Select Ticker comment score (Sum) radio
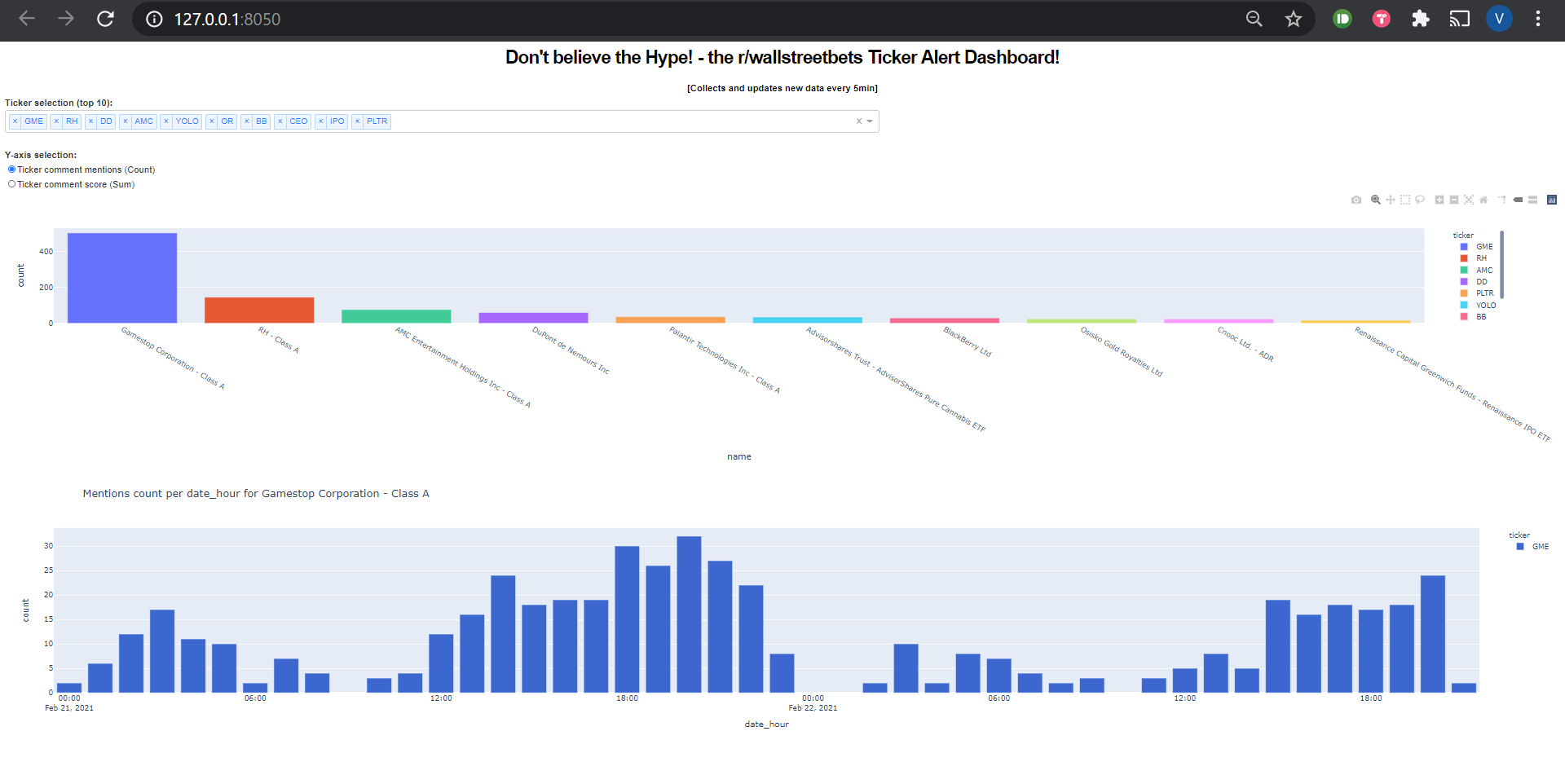The width and height of the screenshot is (1565, 784). point(11,184)
